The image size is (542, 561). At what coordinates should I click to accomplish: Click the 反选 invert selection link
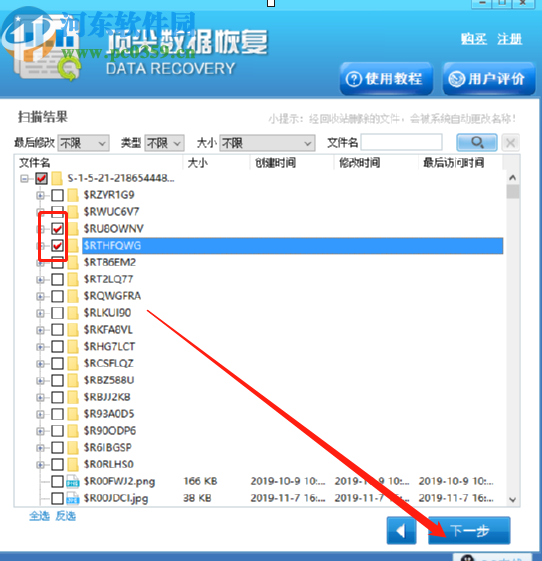(66, 516)
